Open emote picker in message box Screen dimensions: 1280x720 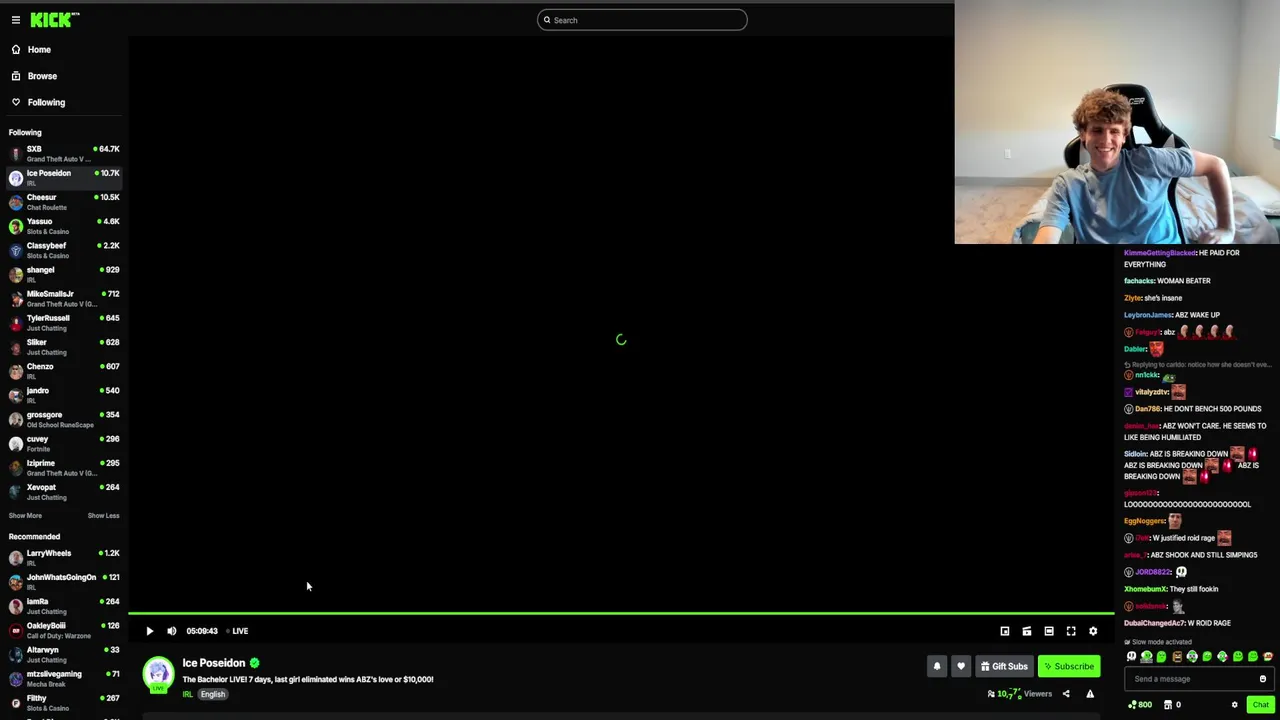point(1262,679)
